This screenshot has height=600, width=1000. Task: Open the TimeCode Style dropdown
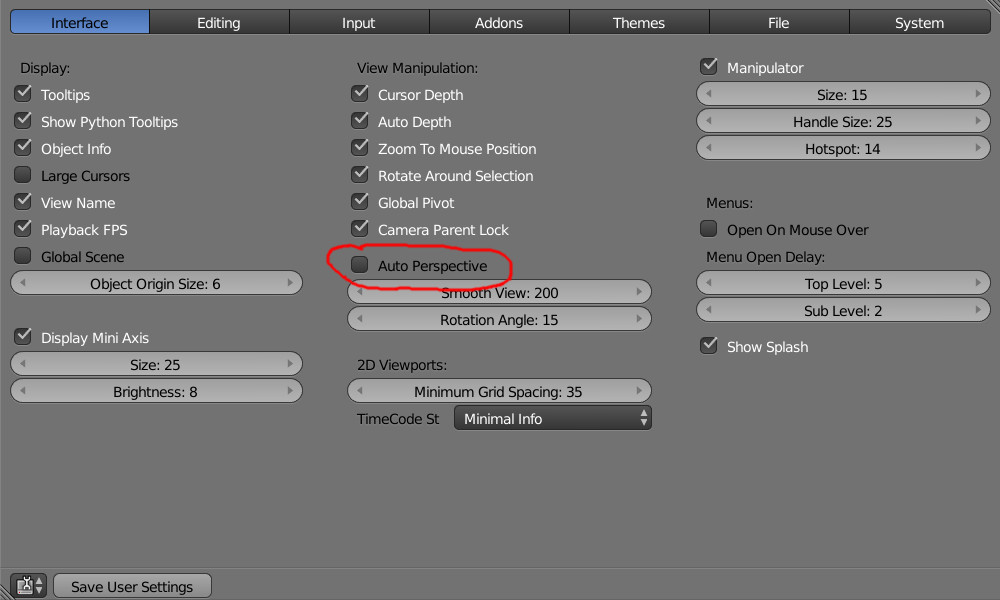point(552,419)
